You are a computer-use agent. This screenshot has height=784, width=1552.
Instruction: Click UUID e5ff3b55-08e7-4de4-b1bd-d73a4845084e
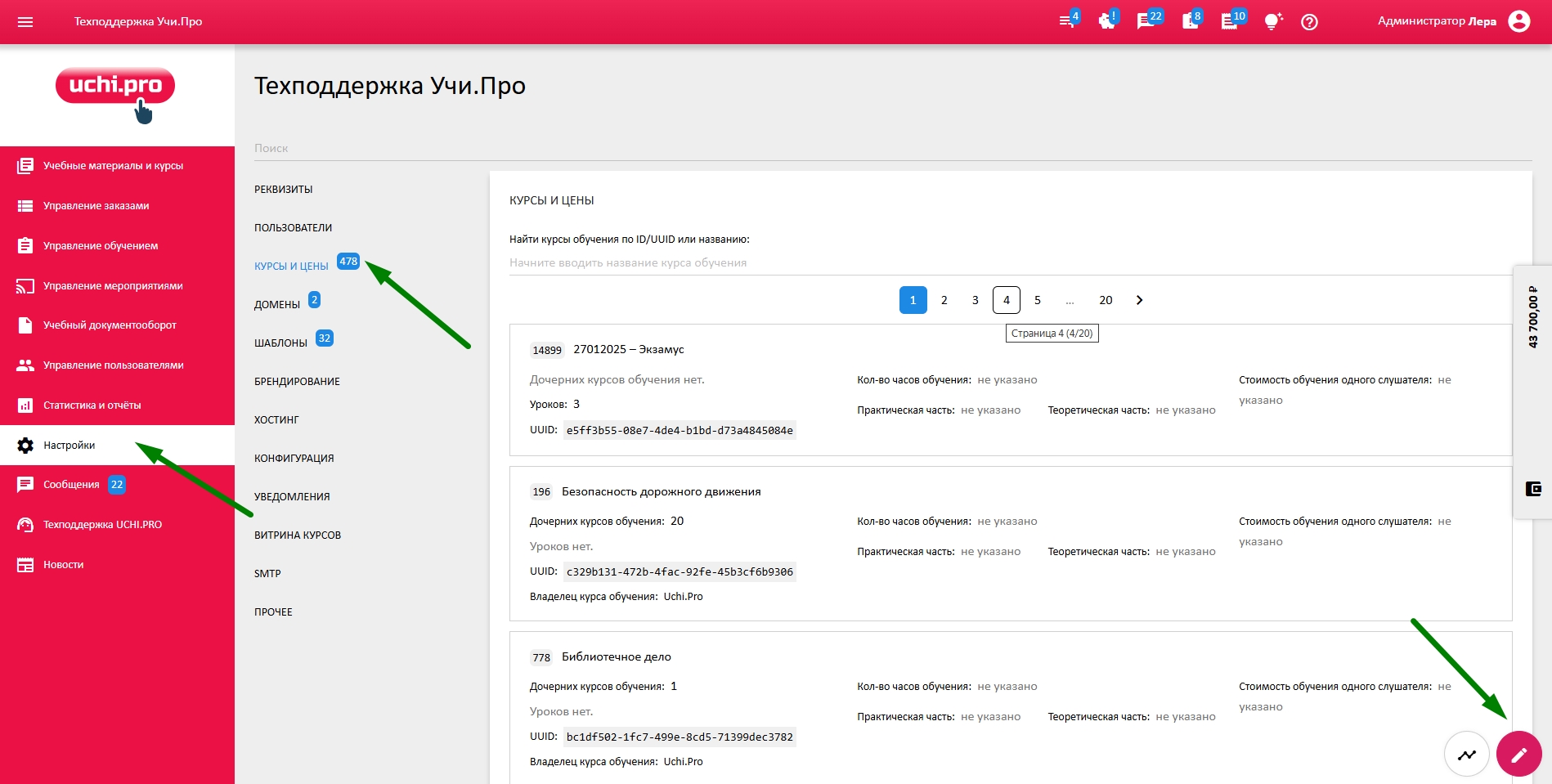coord(680,431)
